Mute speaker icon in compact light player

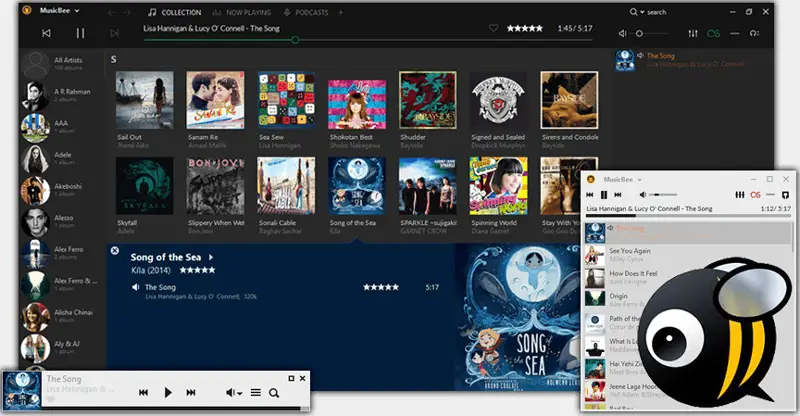tap(643, 194)
